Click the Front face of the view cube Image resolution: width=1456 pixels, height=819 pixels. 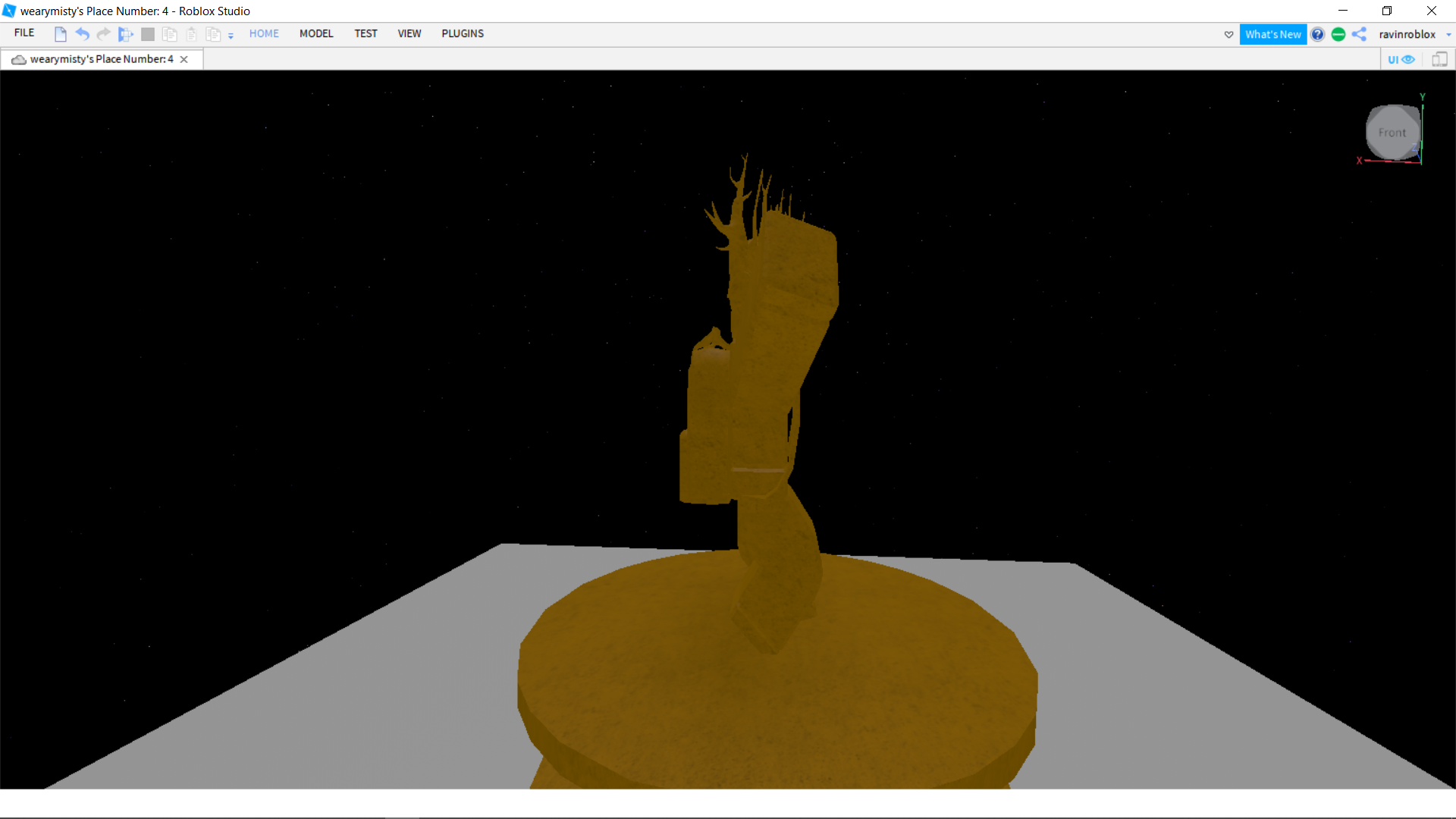[1392, 133]
